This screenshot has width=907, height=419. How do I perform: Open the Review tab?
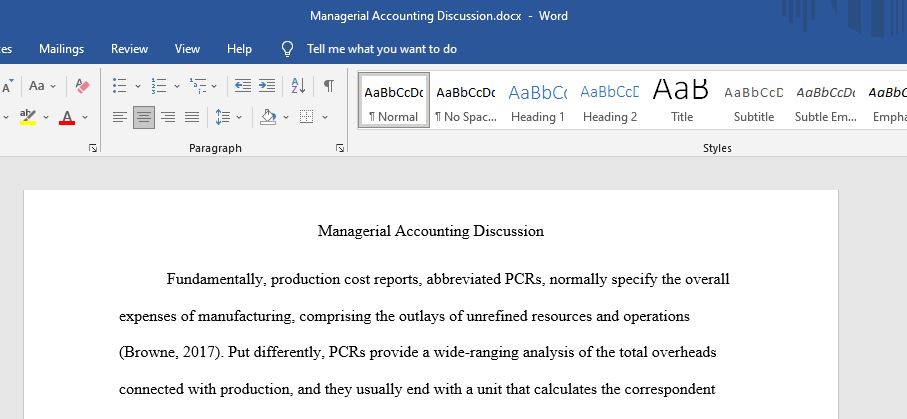[130, 49]
